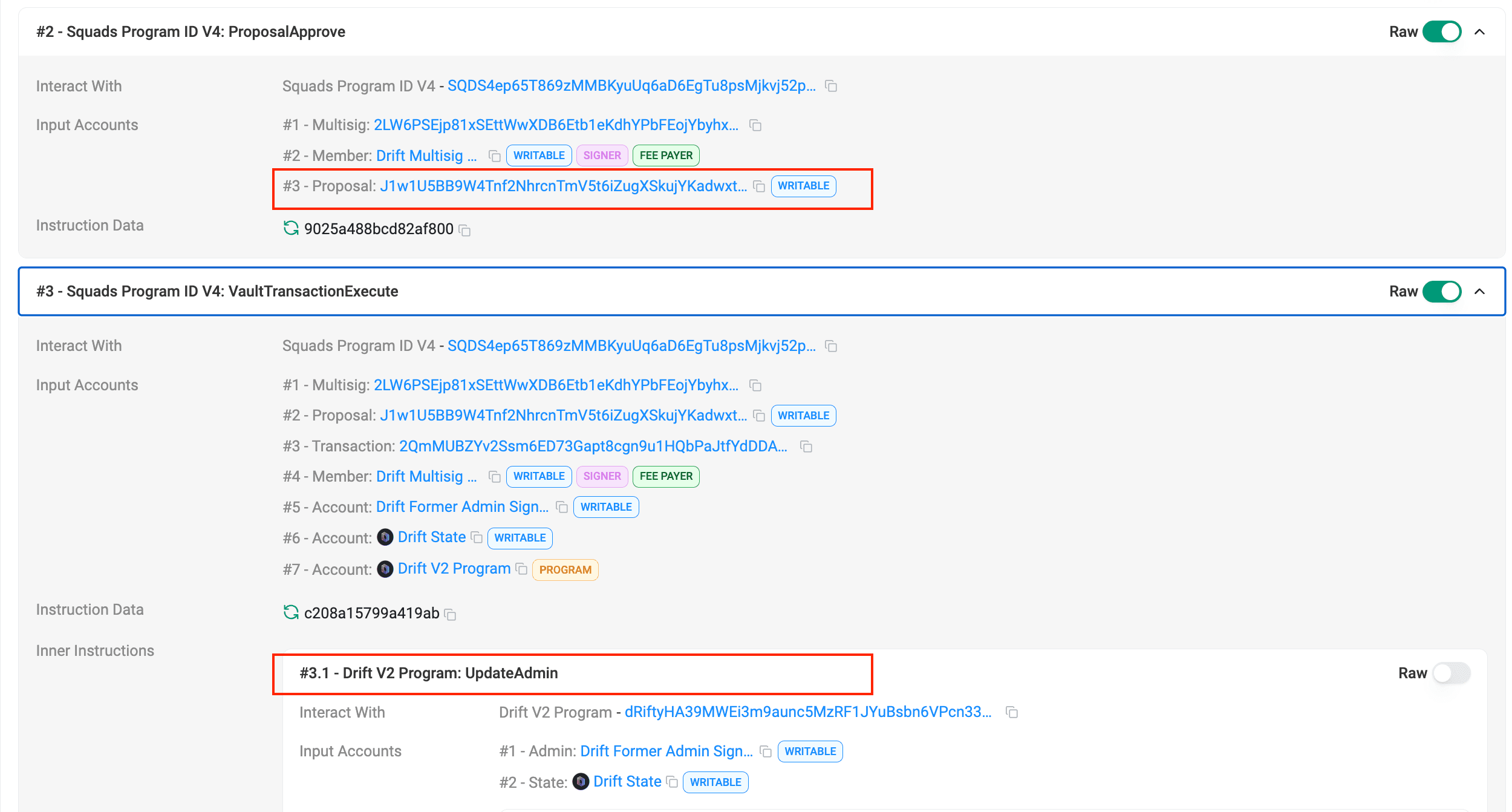
Task: Turn off the Raw toggle for ProposalApprove
Action: pyautogui.click(x=1442, y=31)
